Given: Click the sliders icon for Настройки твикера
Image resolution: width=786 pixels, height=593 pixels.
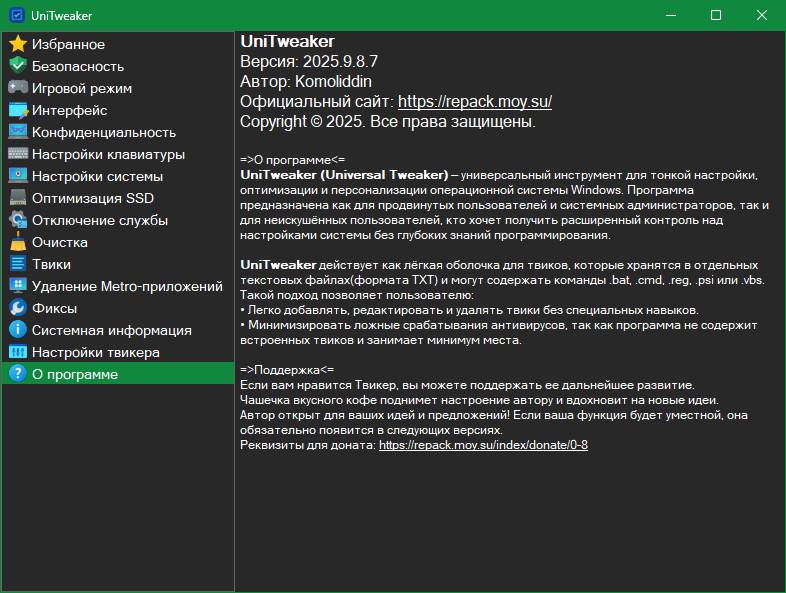Looking at the screenshot, I should tap(18, 352).
